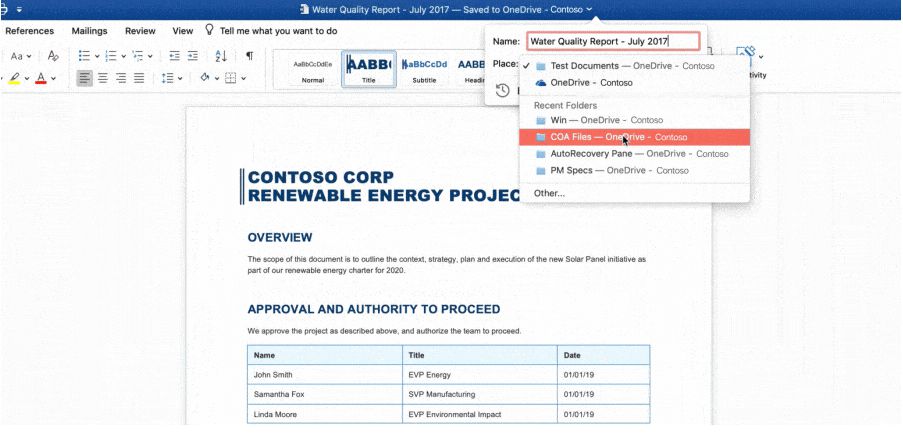
Task: Click the CONTOSO CORP title text
Action: (x=321, y=177)
